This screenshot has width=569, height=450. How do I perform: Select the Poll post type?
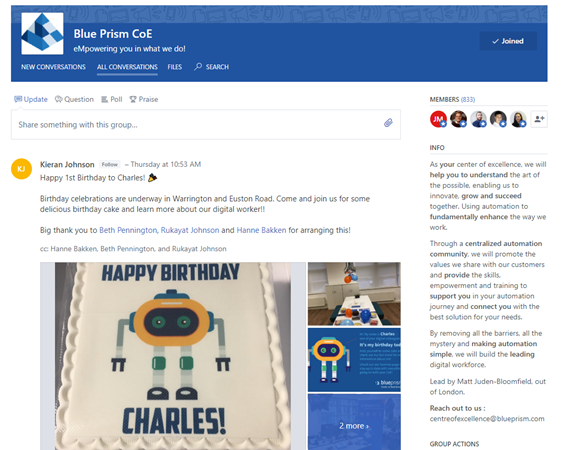(112, 99)
